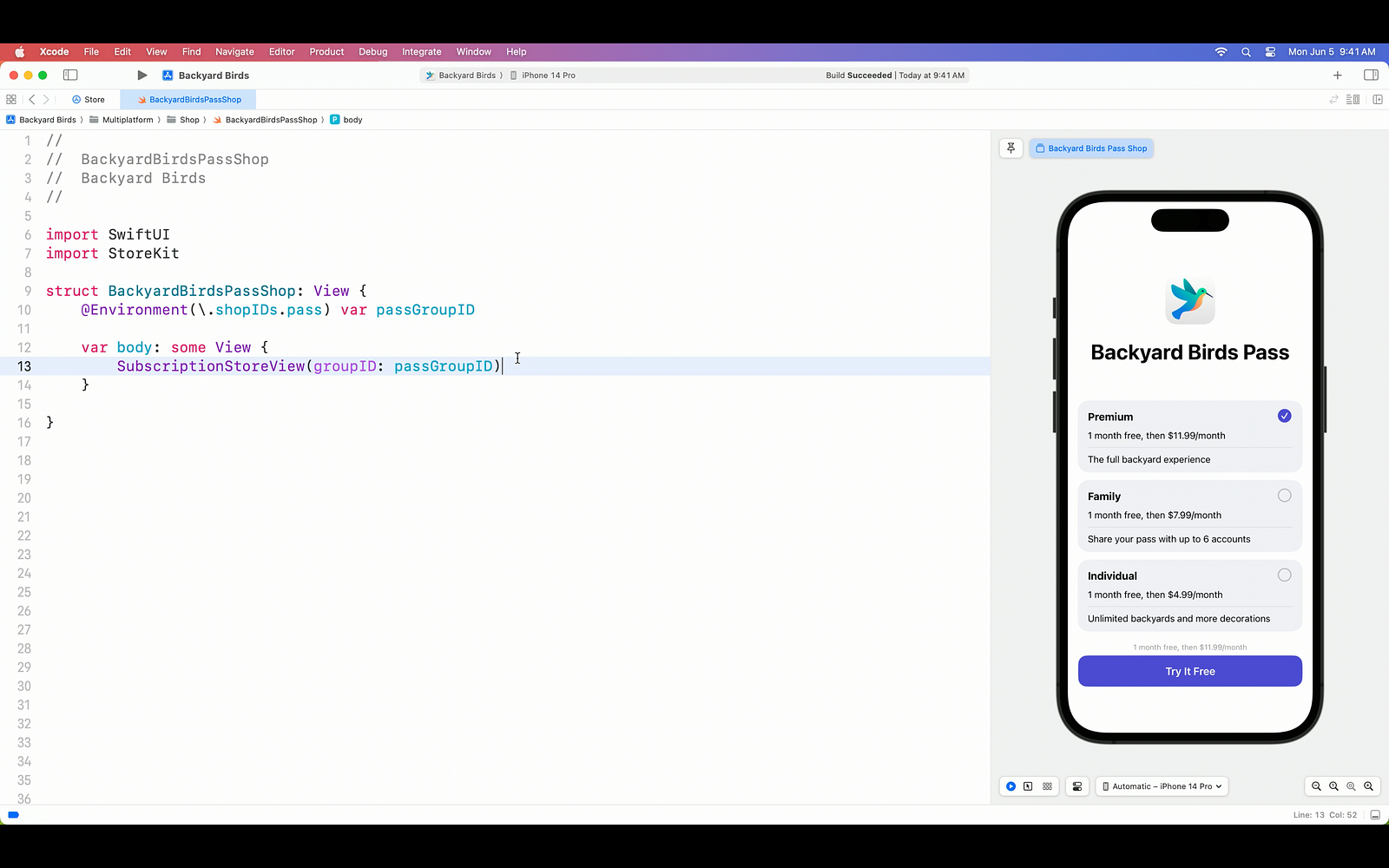1389x868 pixels.
Task: Click the hummingbird app icon in preview
Action: click(x=1189, y=300)
